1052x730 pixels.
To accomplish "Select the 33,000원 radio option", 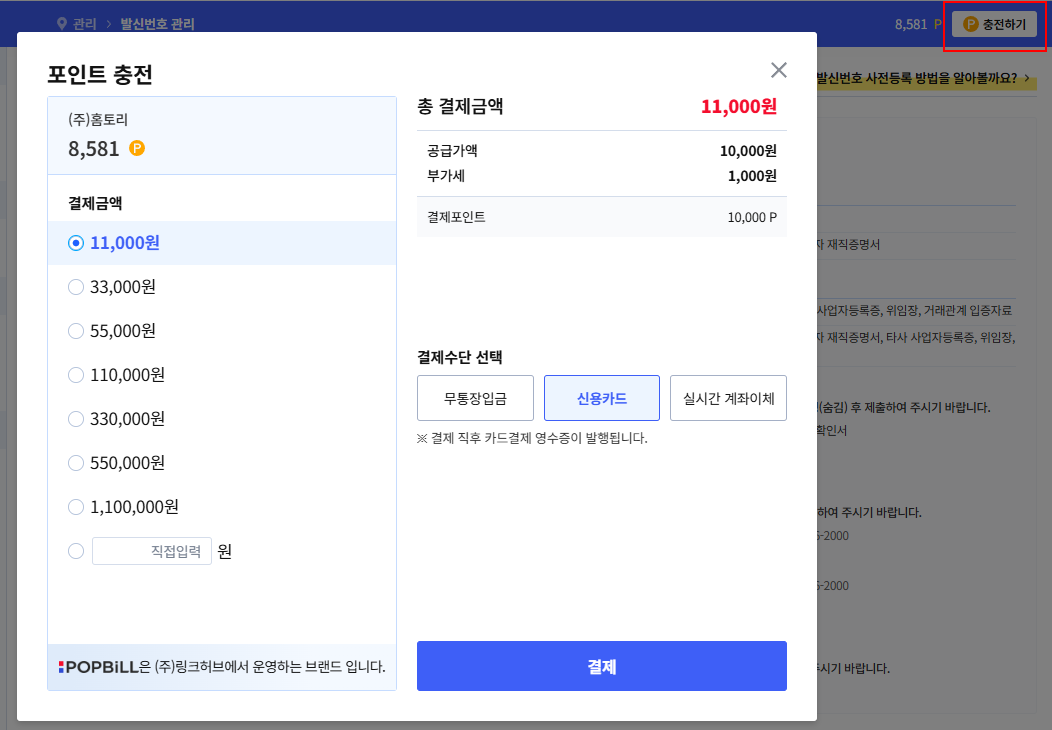I will pyautogui.click(x=76, y=287).
